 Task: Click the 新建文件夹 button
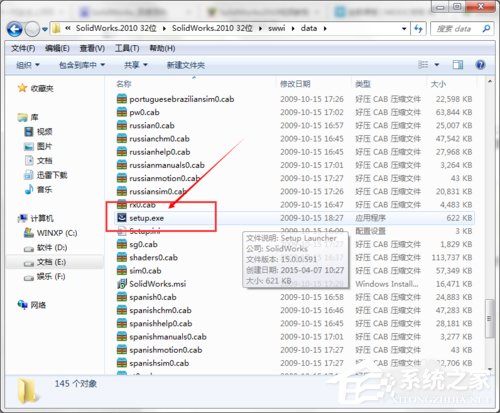186,65
